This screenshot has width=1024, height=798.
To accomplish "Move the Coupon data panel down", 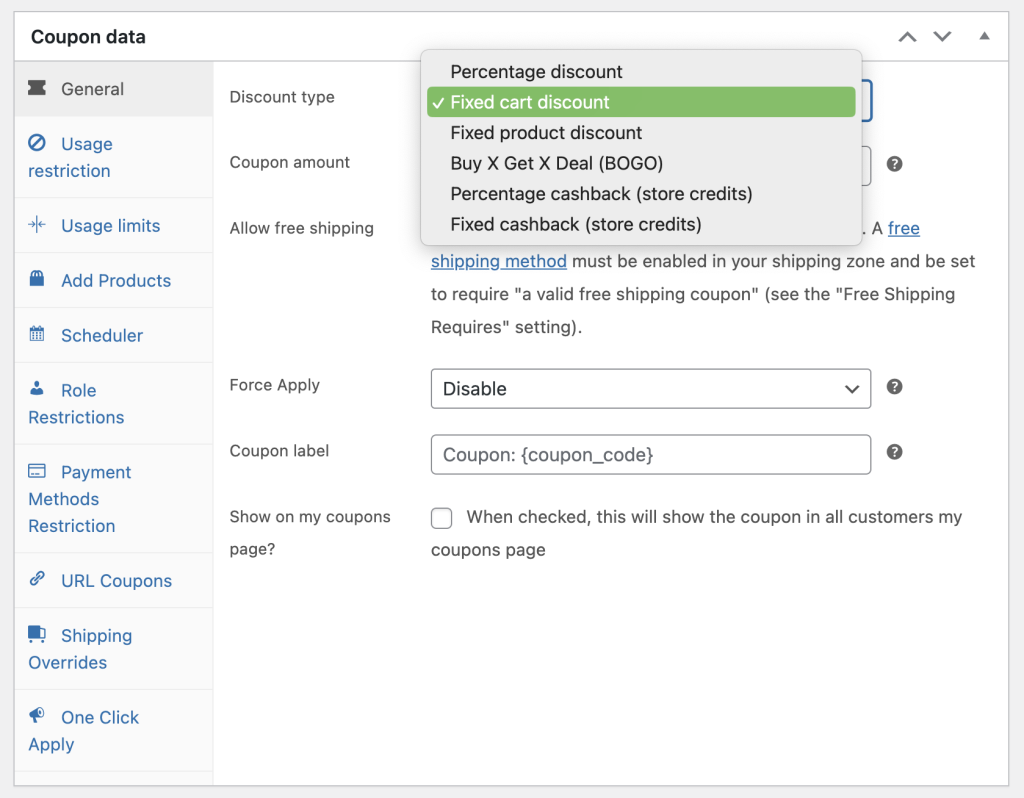I will point(942,37).
